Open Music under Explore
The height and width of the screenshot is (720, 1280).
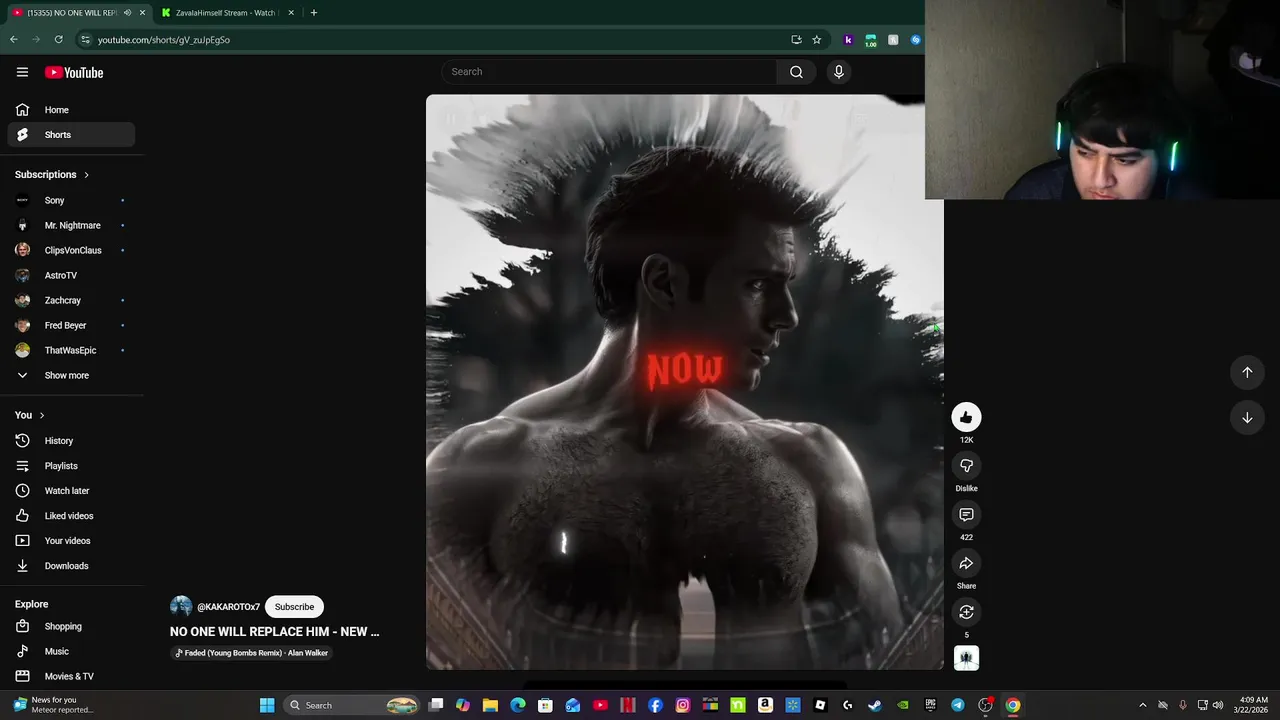[x=71, y=651]
